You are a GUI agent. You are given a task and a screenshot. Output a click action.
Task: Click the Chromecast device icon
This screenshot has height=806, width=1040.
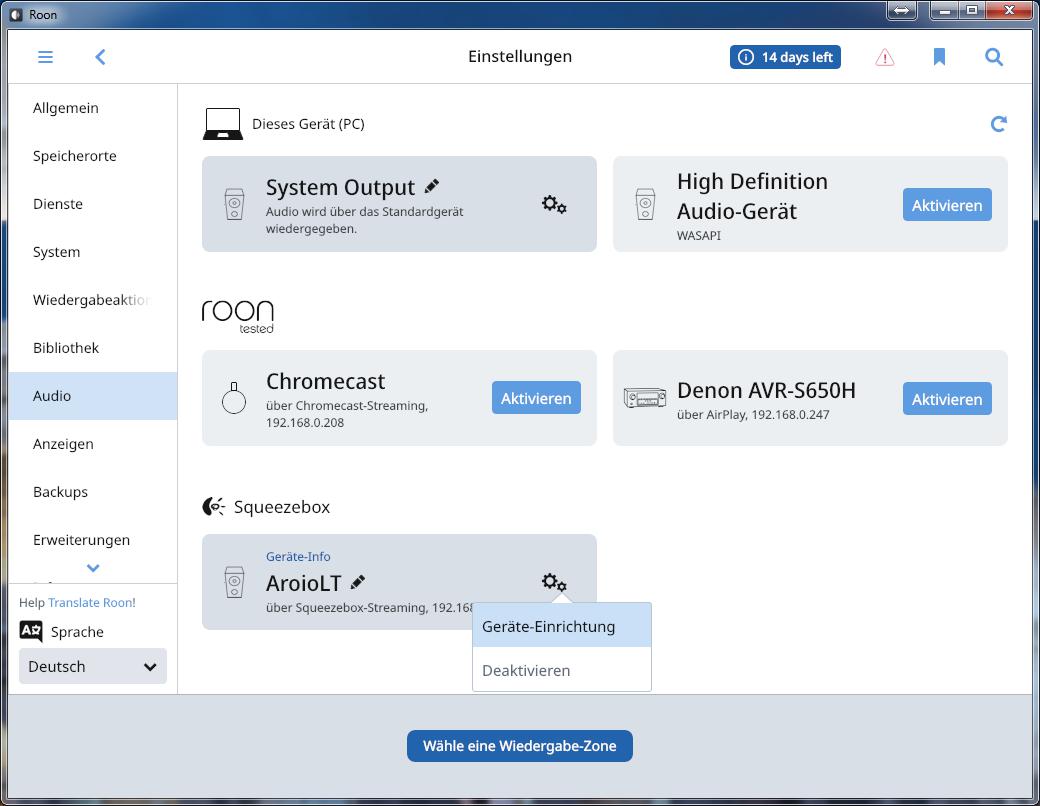click(233, 398)
